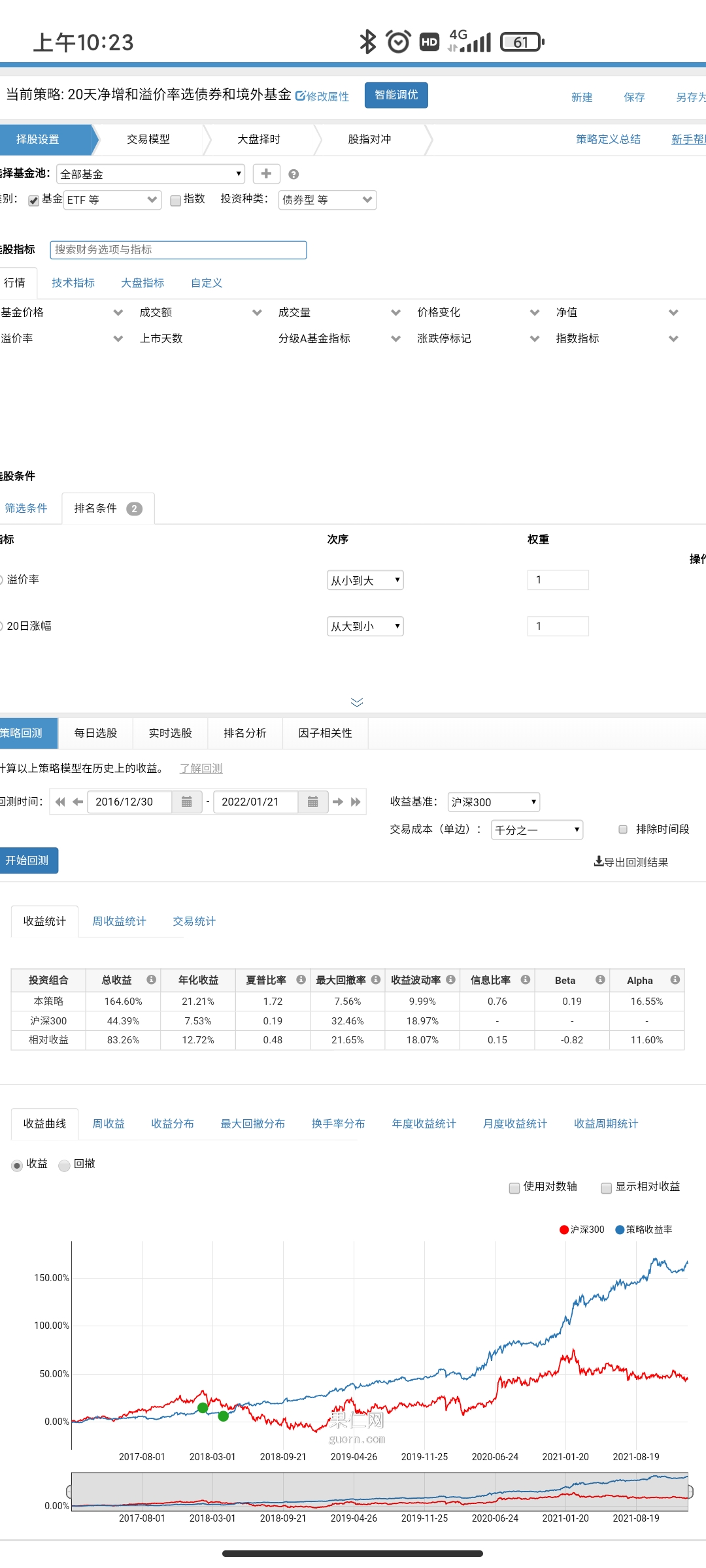This screenshot has width=706, height=1568.
Task: Click 导出回测结果 export link
Action: 631,862
